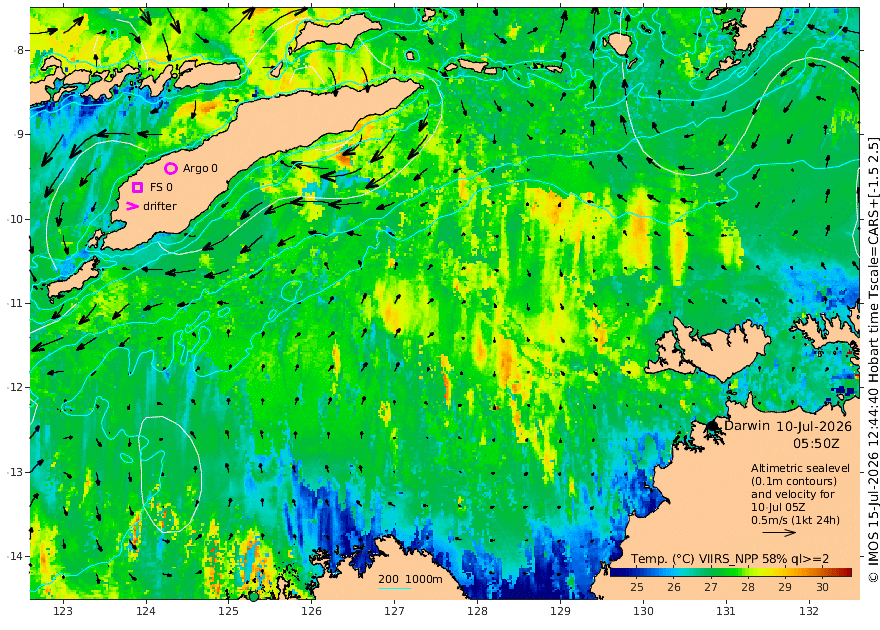Select the 'Argo 0' legend label
880x630 pixels.
click(x=200, y=168)
